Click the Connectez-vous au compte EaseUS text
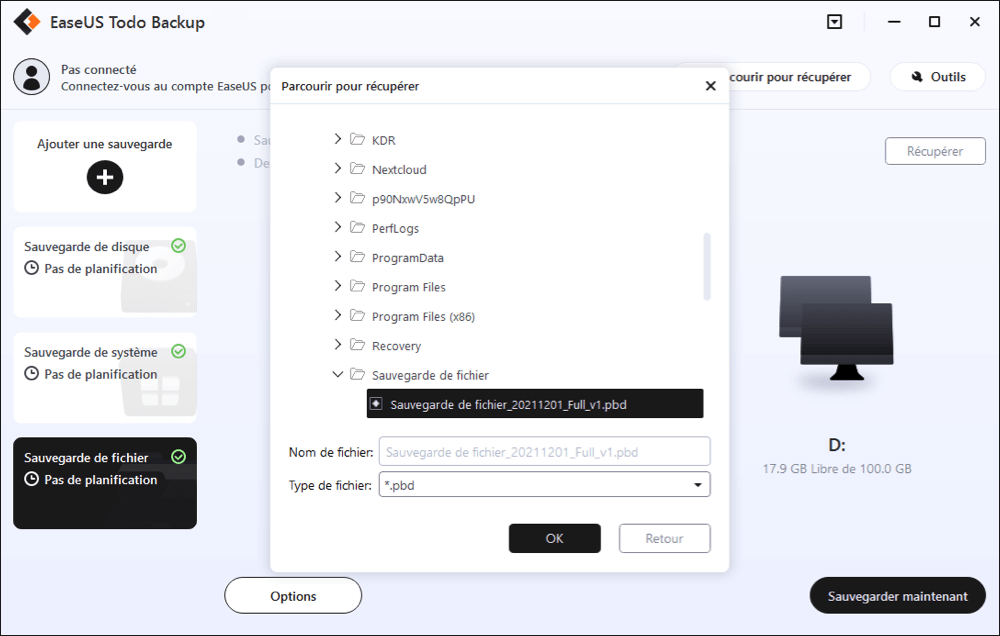This screenshot has width=1000, height=636. click(166, 86)
